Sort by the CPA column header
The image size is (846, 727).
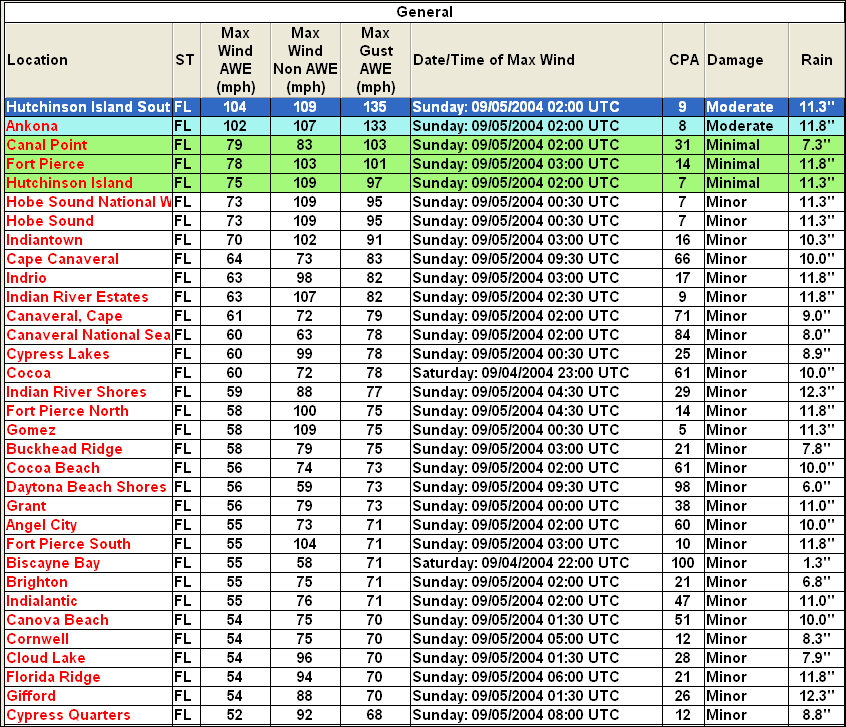(x=684, y=60)
